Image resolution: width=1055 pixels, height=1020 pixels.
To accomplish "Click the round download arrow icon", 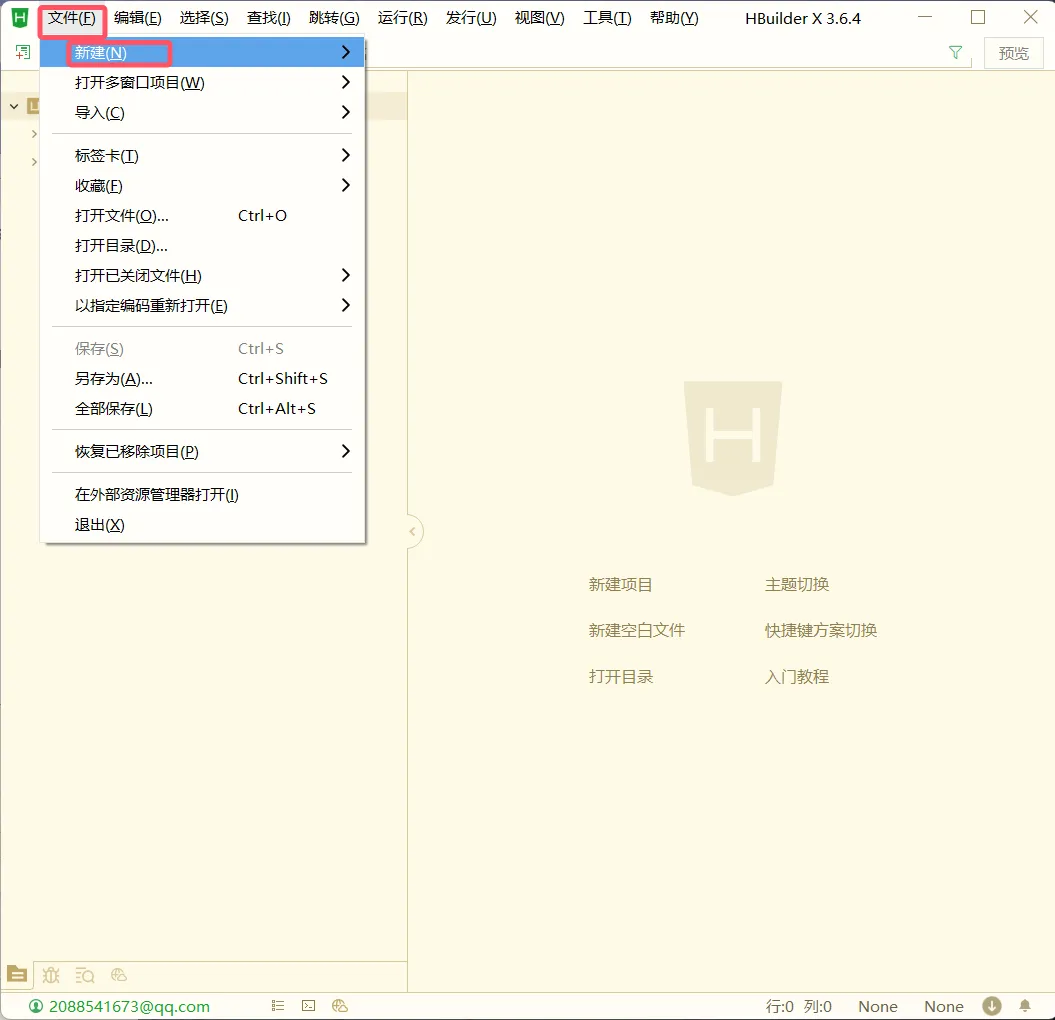I will (992, 1006).
